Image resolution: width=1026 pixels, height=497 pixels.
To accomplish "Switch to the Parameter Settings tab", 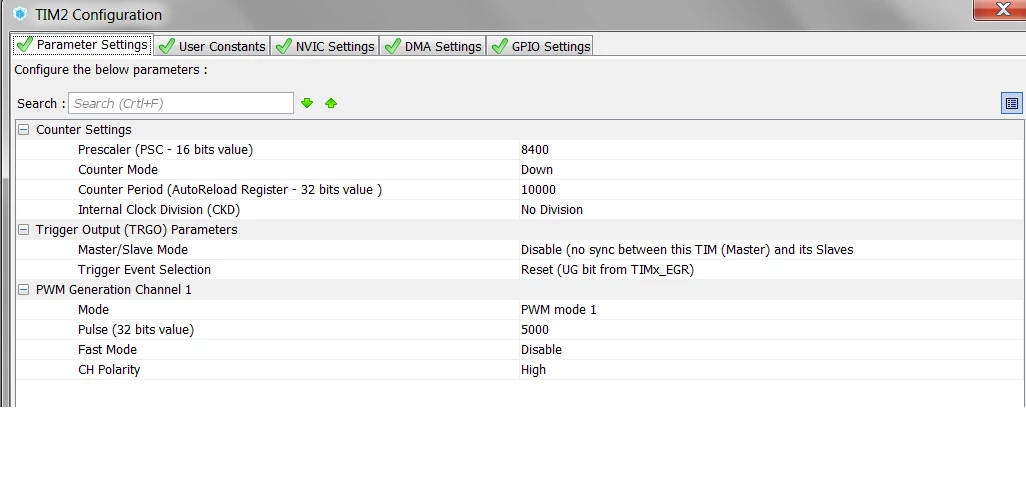I will click(82, 45).
